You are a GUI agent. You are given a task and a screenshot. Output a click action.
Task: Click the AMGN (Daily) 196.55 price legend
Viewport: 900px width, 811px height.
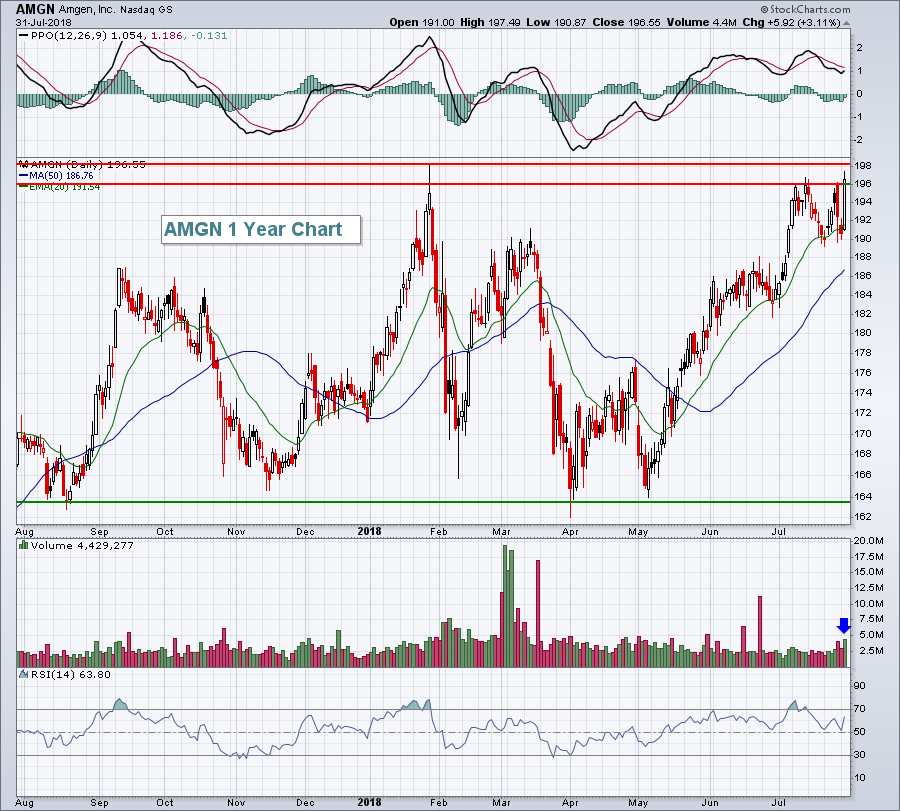click(x=88, y=164)
